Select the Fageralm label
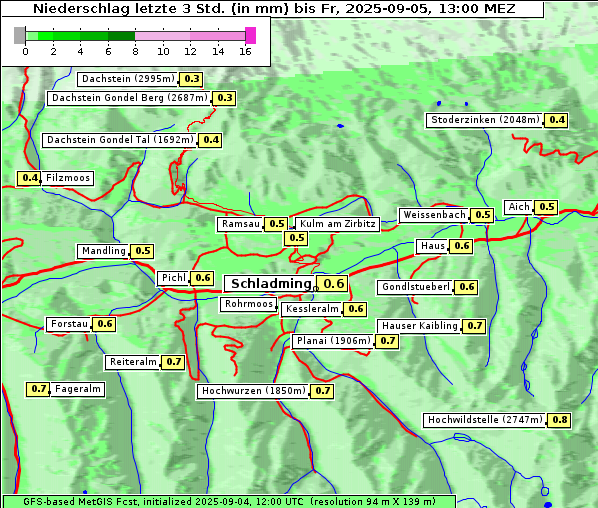 (x=77, y=389)
